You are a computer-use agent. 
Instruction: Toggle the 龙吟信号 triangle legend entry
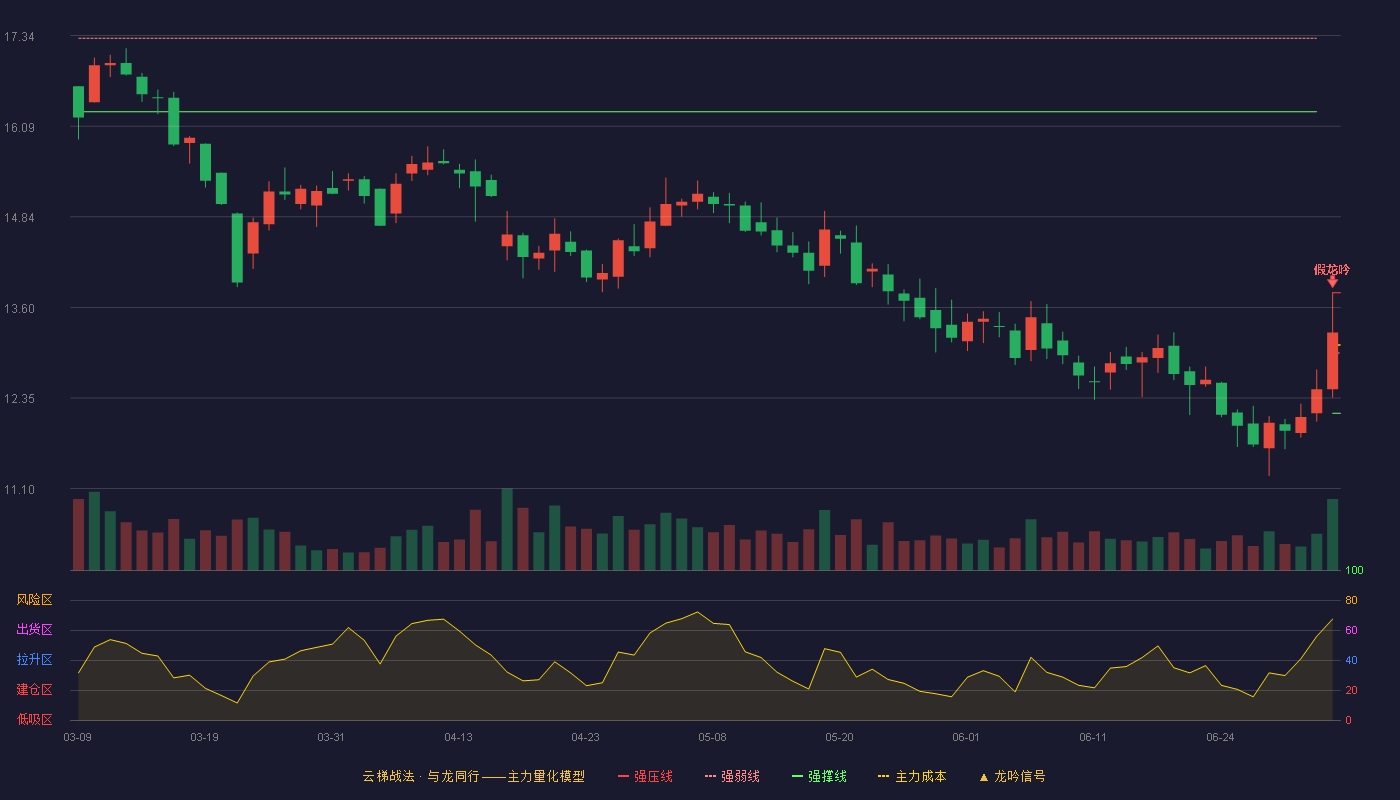(x=1012, y=776)
